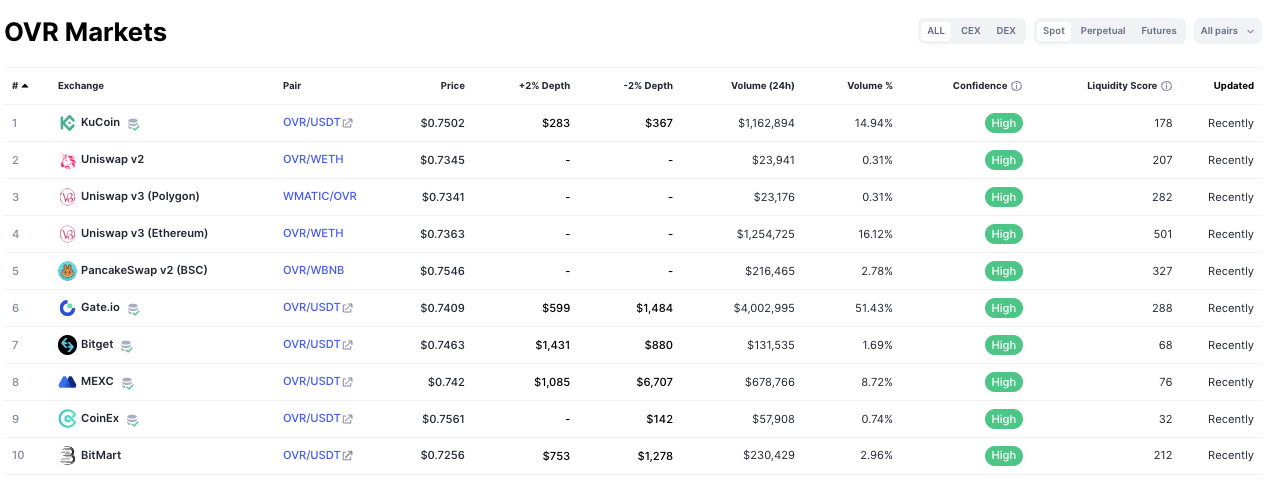The image size is (1268, 480).
Task: Click the BitMart exchange logo icon
Action: pyautogui.click(x=67, y=456)
